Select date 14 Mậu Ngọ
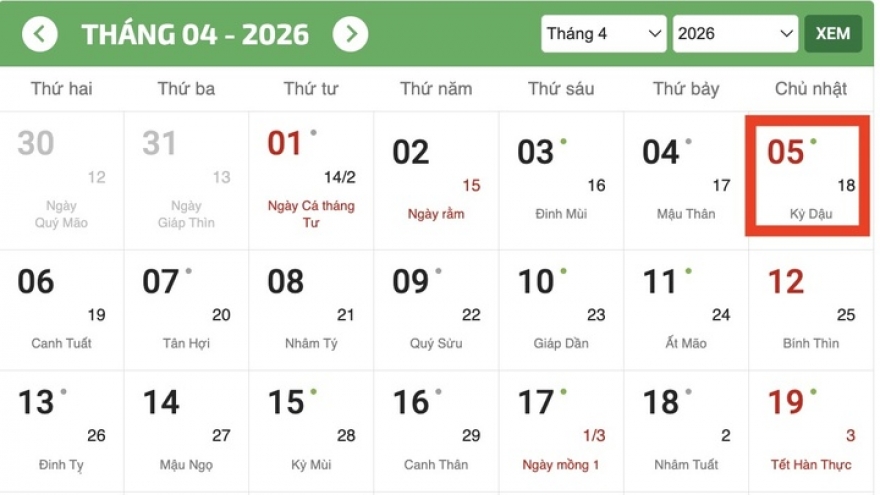 [x=186, y=430]
